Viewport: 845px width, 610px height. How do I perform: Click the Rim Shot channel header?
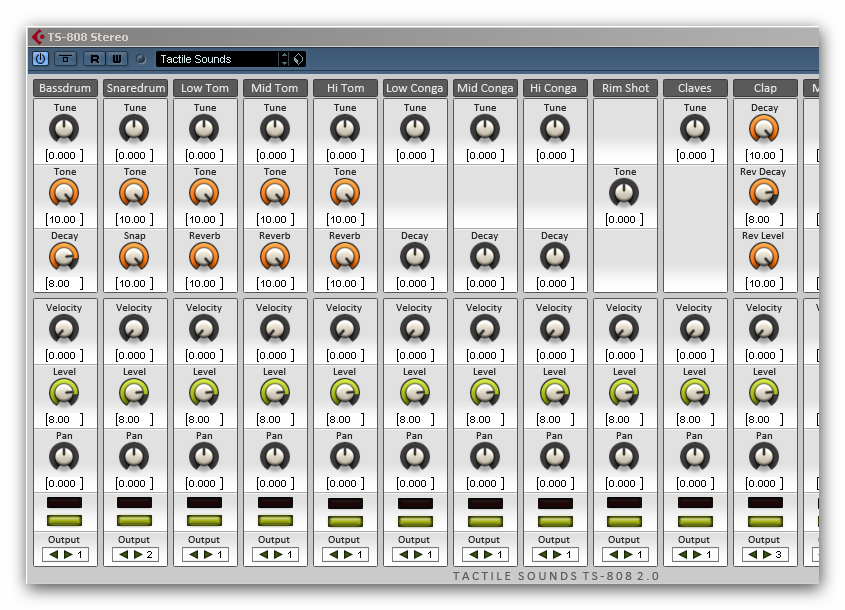click(625, 88)
